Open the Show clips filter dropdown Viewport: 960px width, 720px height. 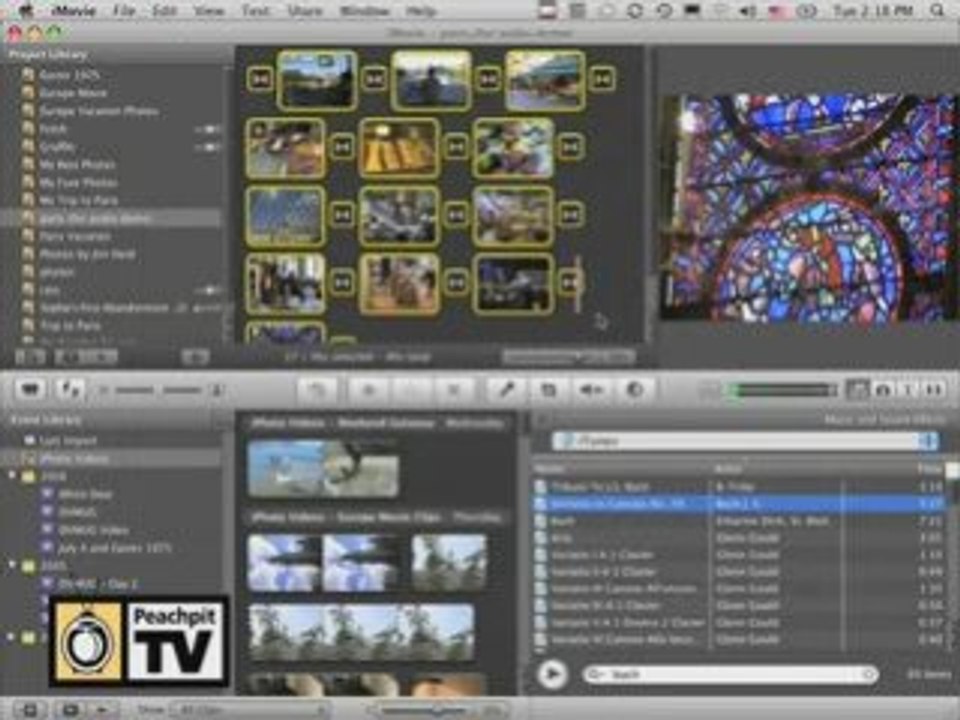249,710
